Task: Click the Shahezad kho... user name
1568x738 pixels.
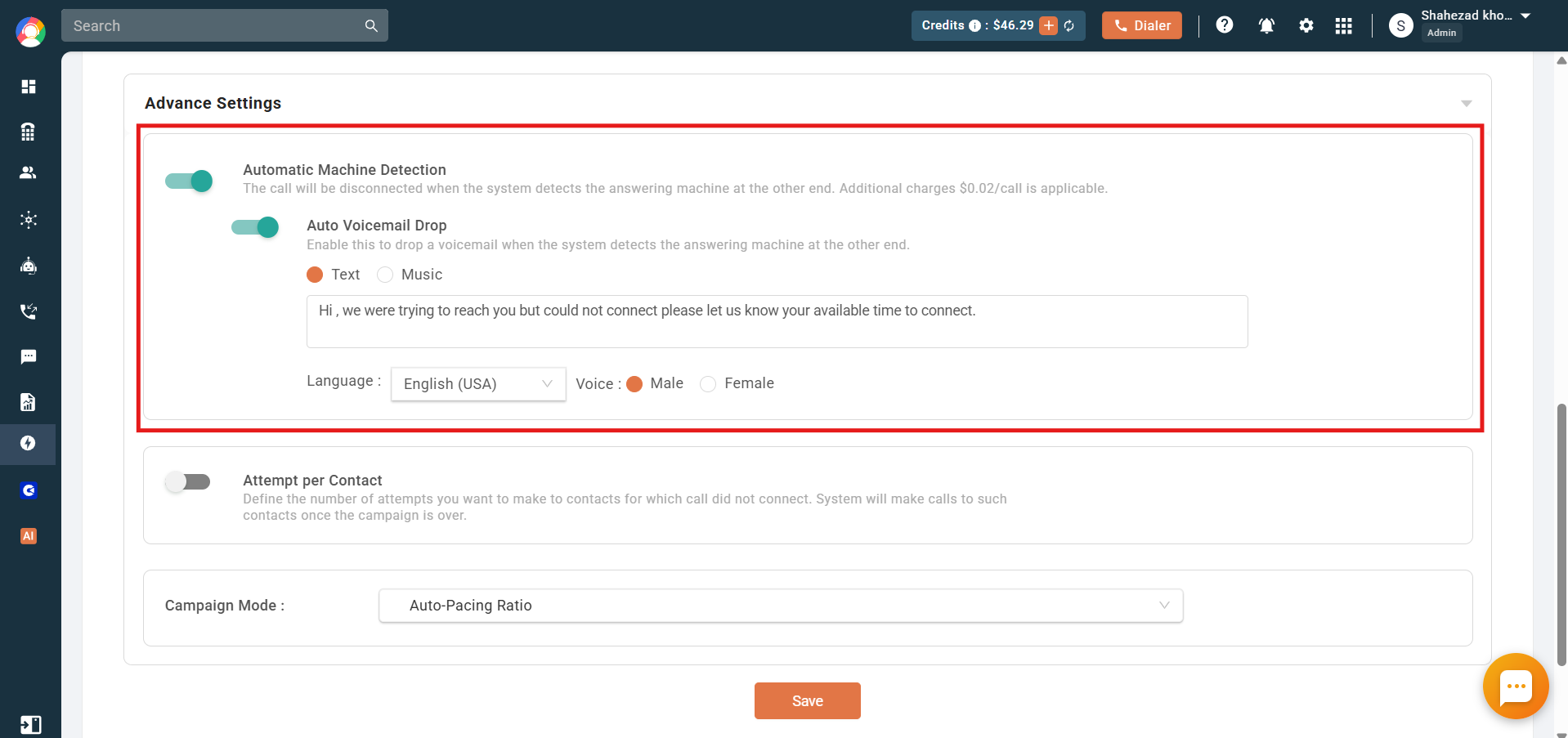Action: 1467,16
